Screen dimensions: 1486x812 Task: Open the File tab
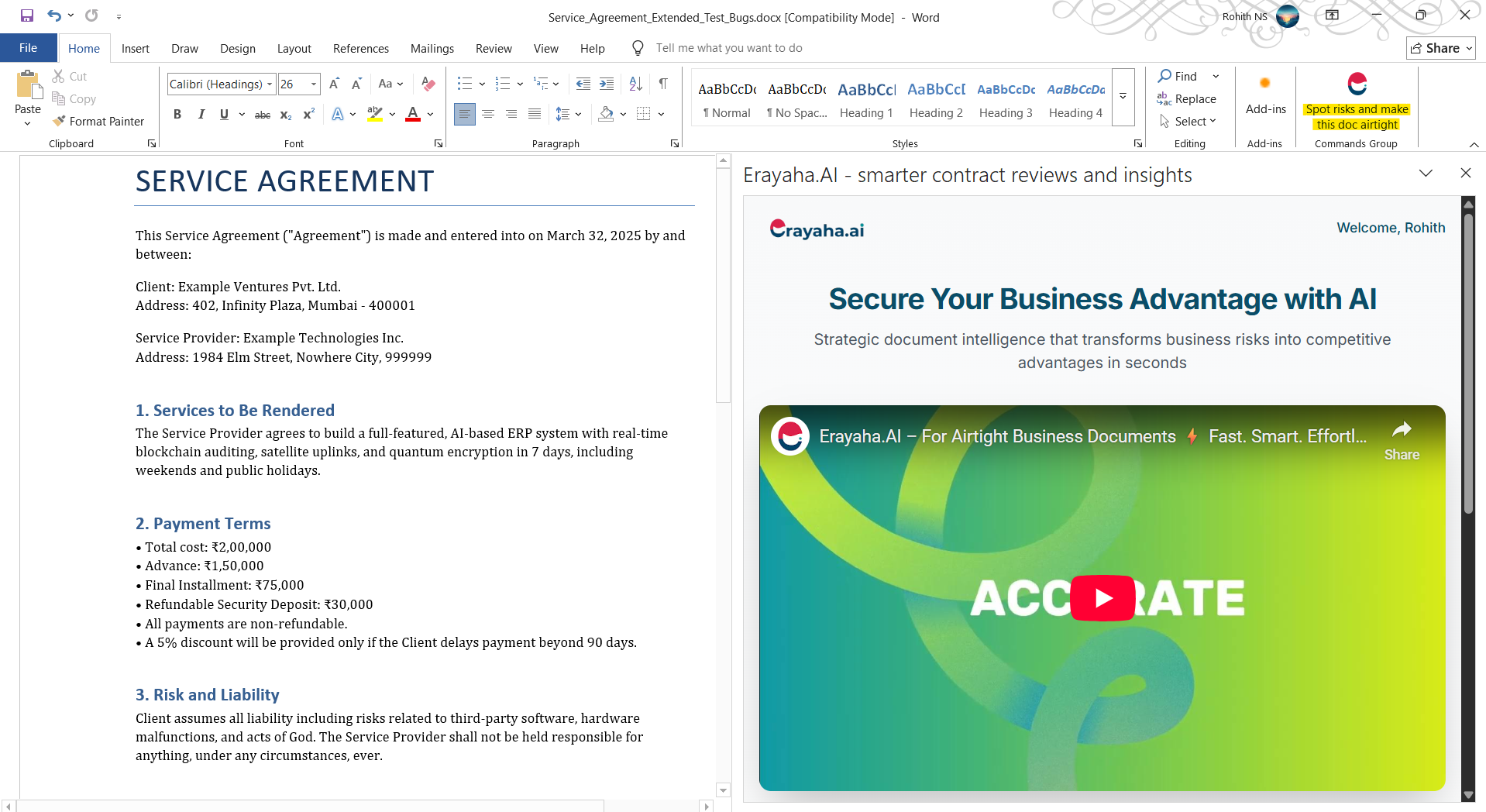point(28,48)
